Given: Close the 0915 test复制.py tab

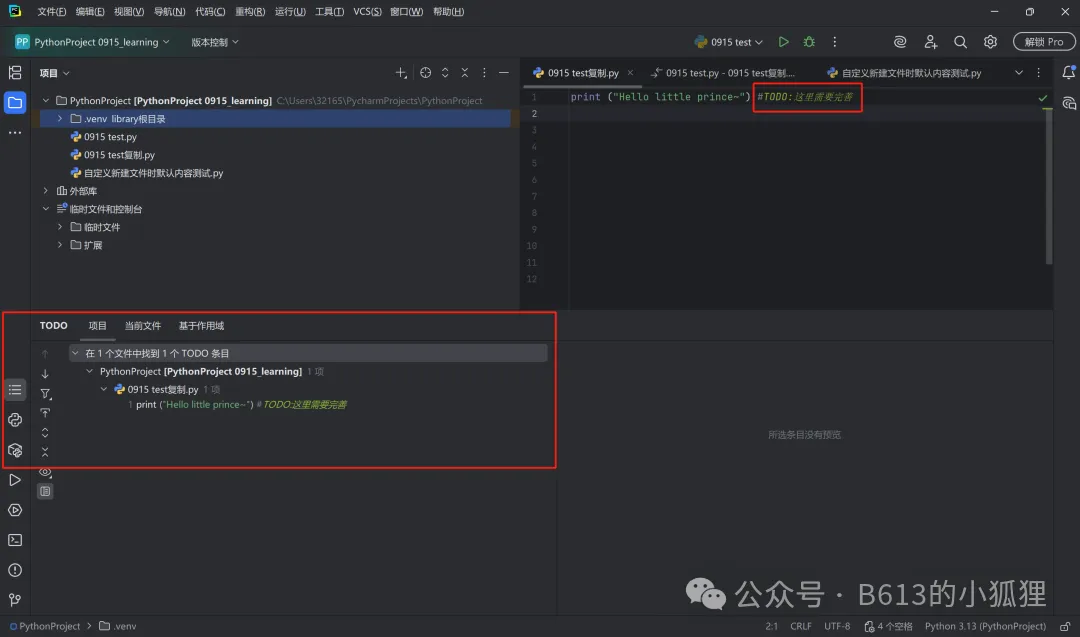Looking at the screenshot, I should tap(630, 72).
